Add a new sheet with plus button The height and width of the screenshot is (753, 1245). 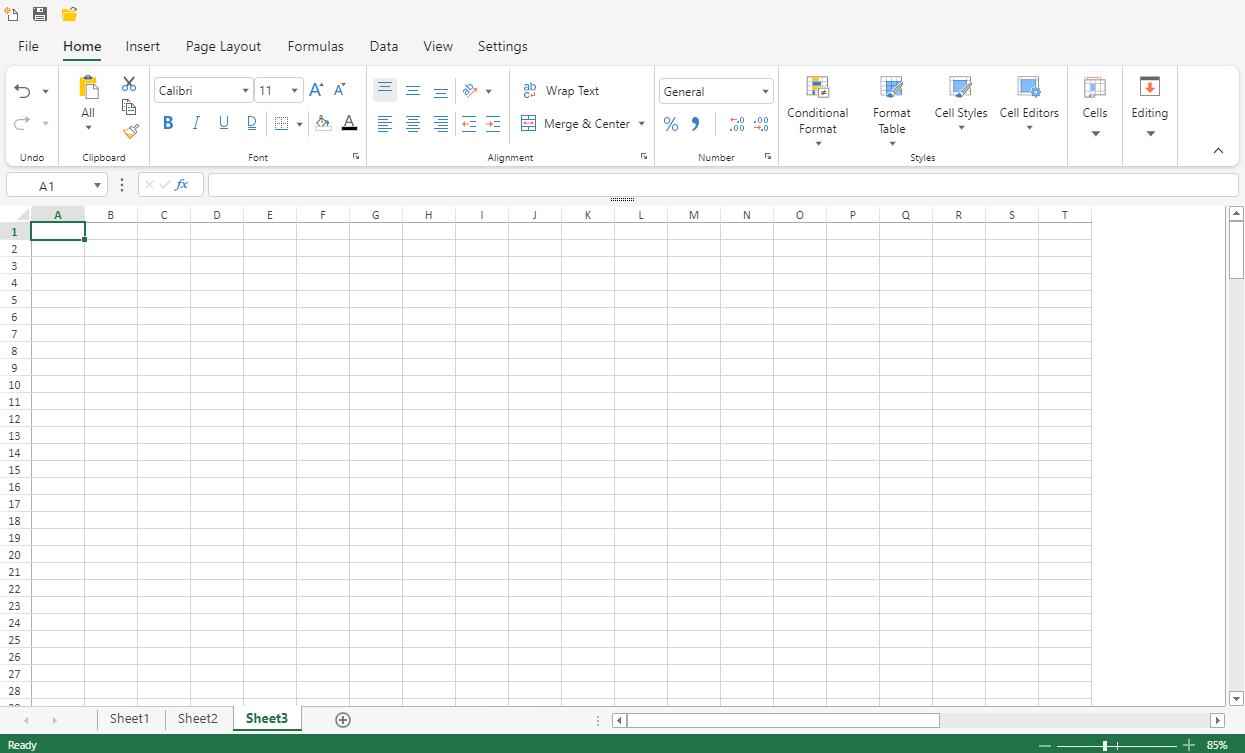point(343,720)
